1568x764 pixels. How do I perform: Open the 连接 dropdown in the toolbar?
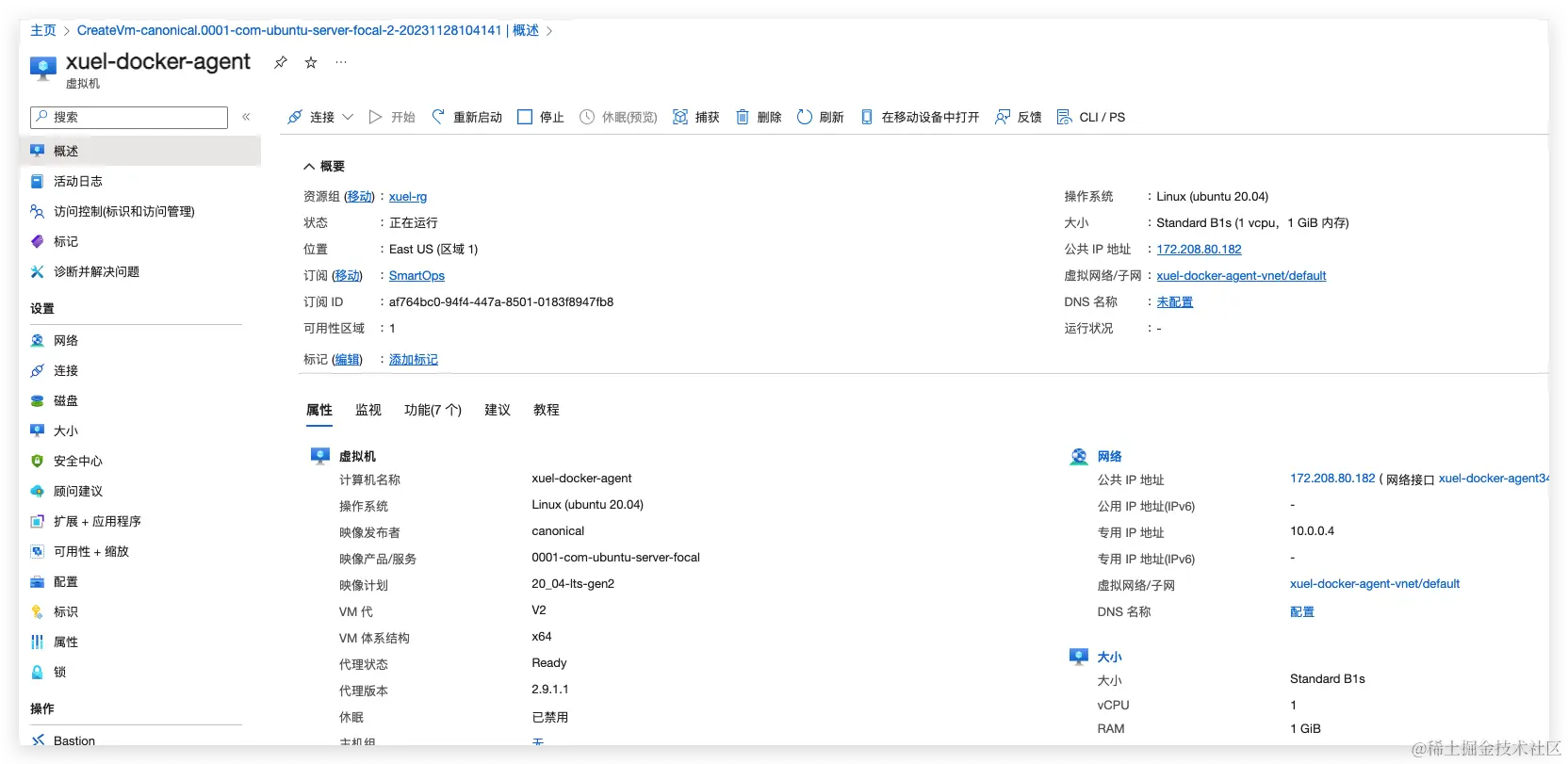pyautogui.click(x=320, y=117)
